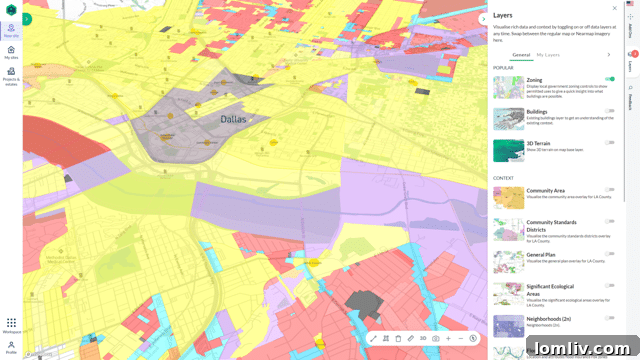Click the Community Area title
This screenshot has height=360, width=640.
click(546, 191)
